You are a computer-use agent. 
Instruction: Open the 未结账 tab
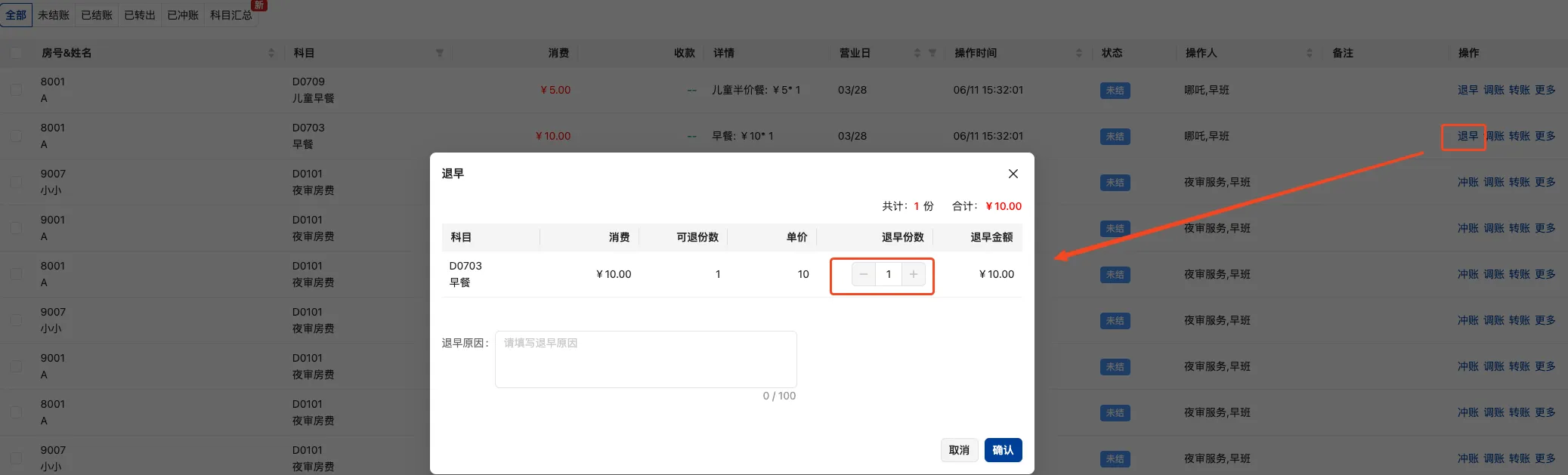click(54, 15)
